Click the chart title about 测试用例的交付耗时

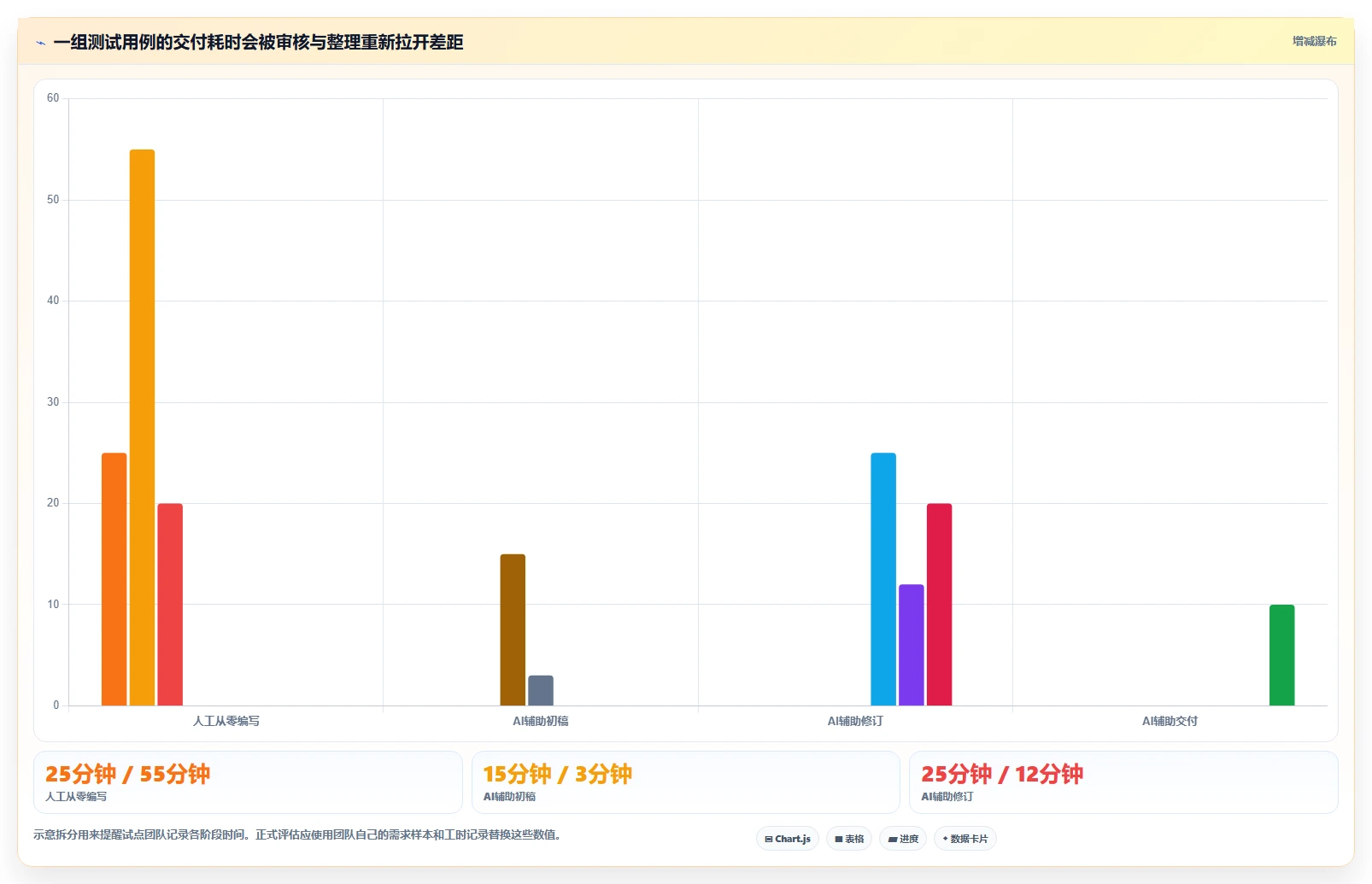tap(258, 43)
